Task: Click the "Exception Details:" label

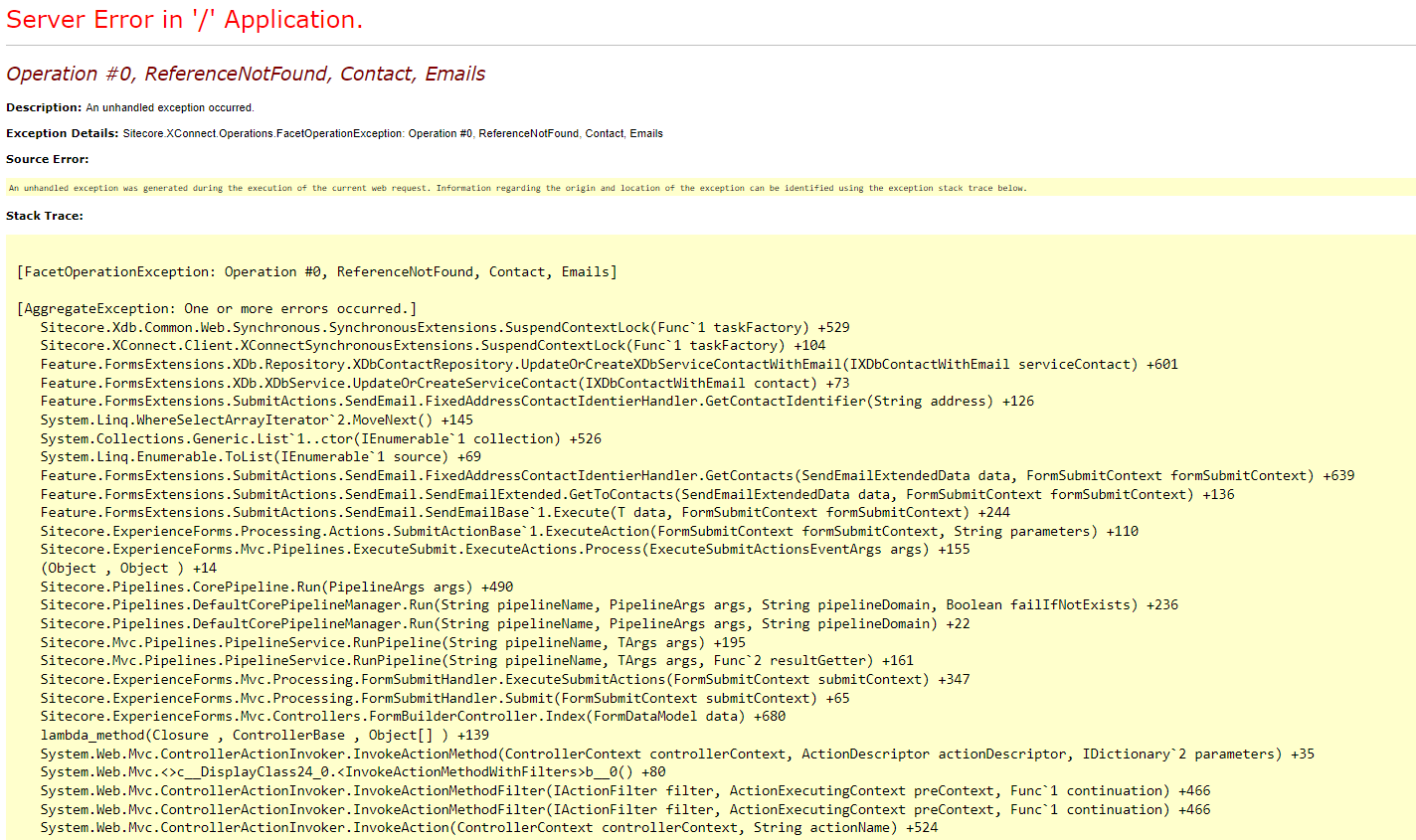Action: click(x=63, y=133)
